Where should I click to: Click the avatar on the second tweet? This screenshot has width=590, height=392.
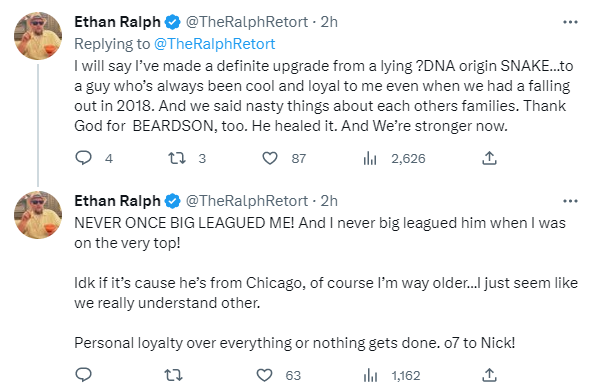pos(38,215)
